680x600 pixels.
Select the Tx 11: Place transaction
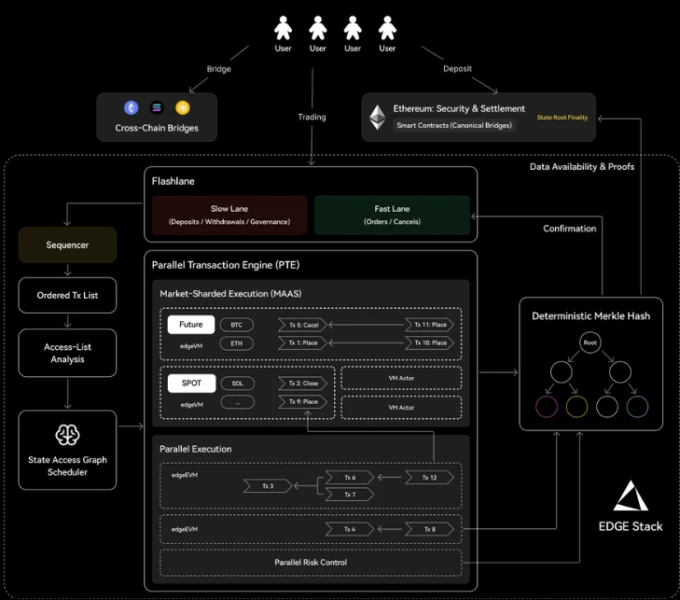[429, 324]
